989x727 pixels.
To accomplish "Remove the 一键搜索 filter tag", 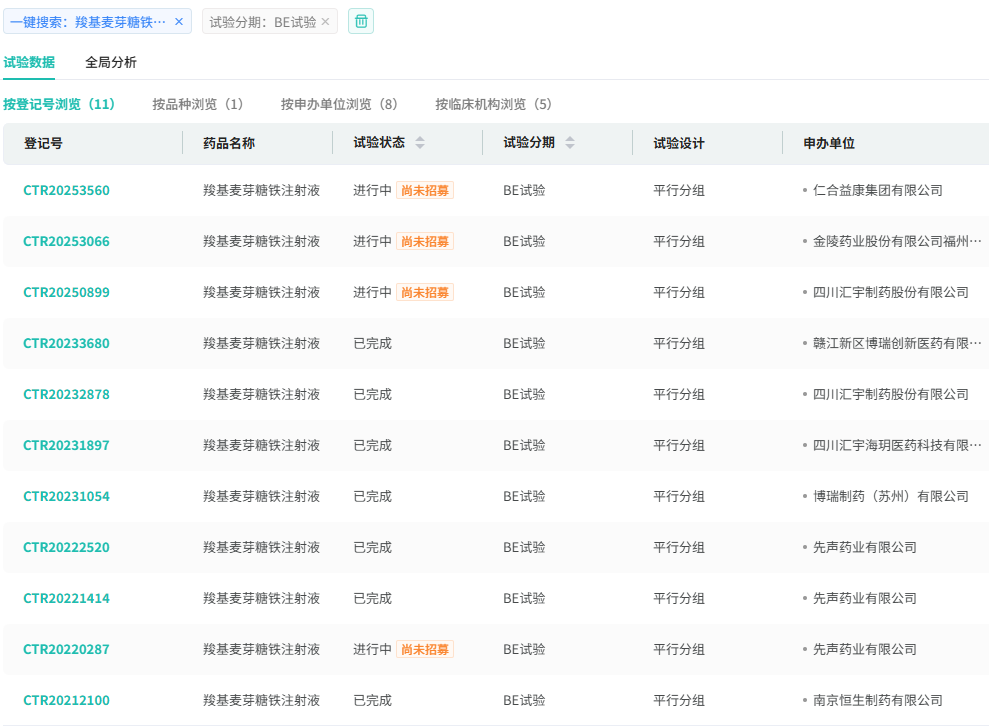I will 179,21.
